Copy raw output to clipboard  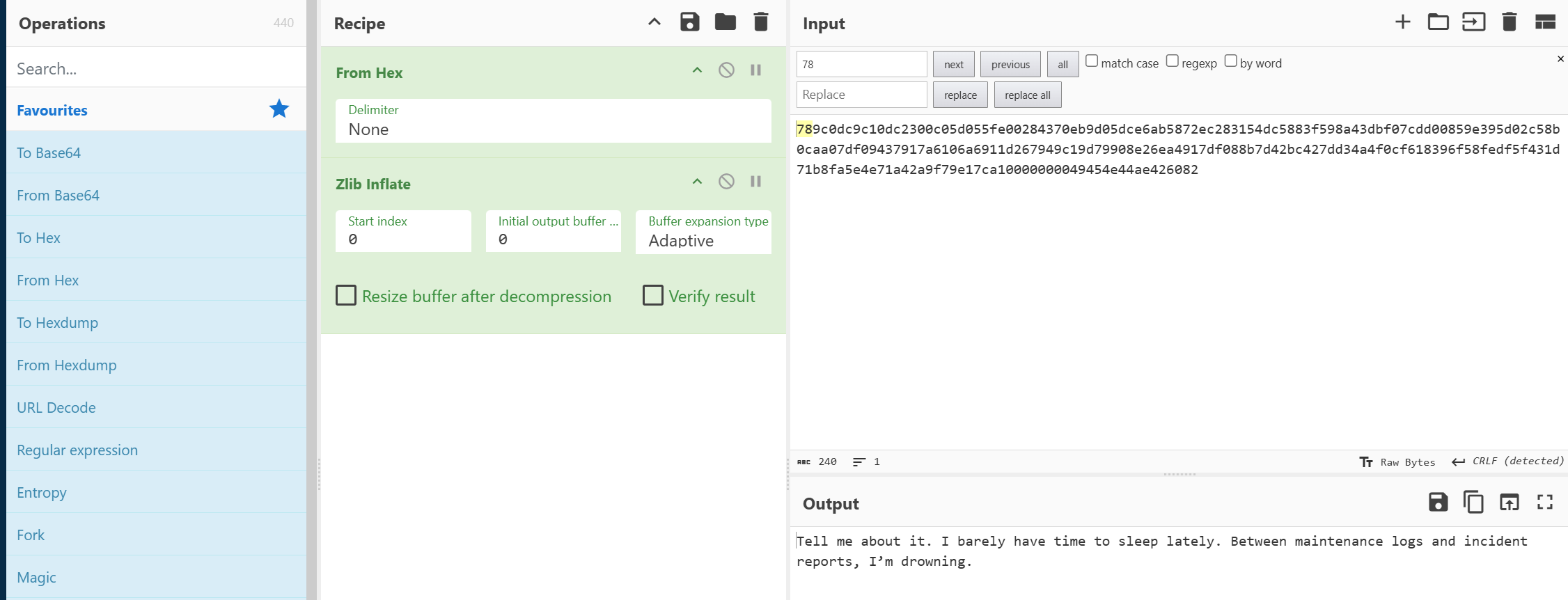click(x=1473, y=502)
